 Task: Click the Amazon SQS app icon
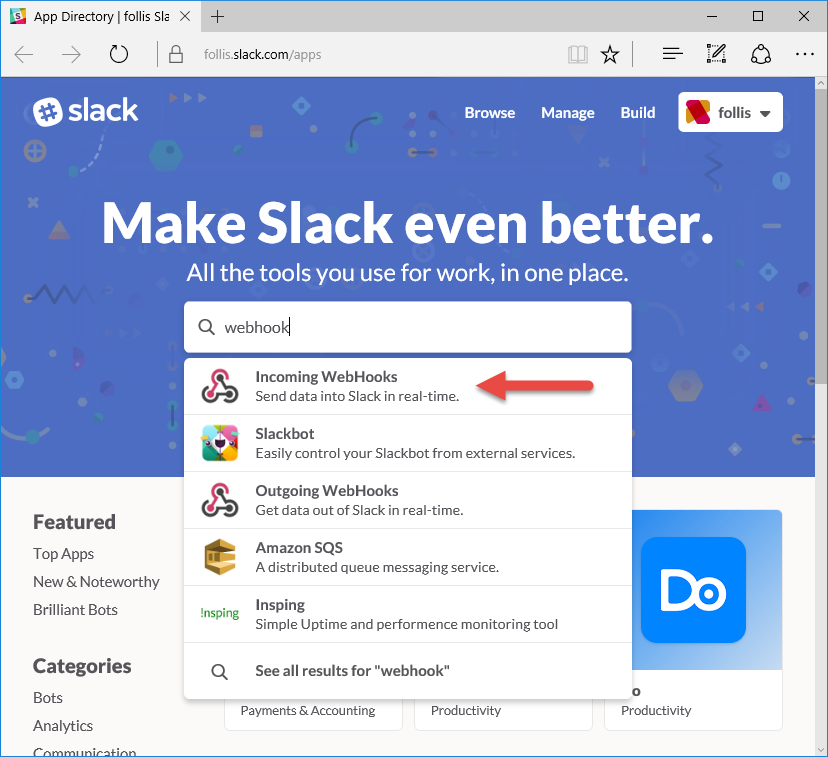tap(220, 557)
